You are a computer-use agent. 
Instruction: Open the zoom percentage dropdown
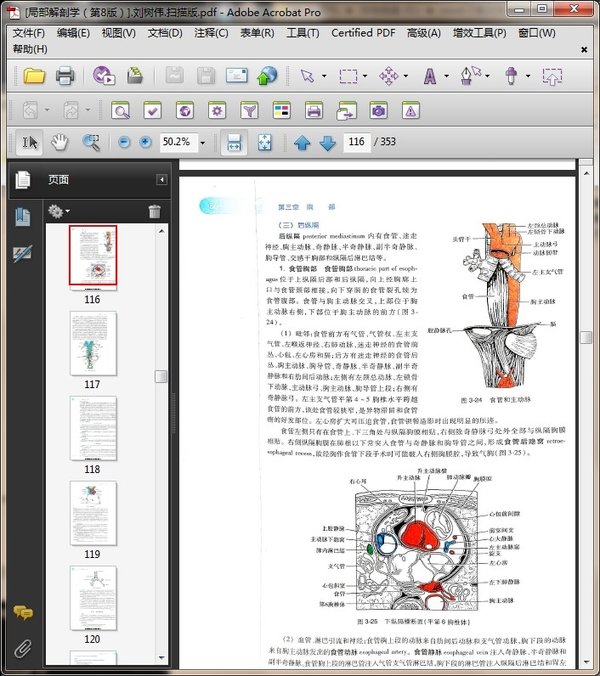point(204,142)
